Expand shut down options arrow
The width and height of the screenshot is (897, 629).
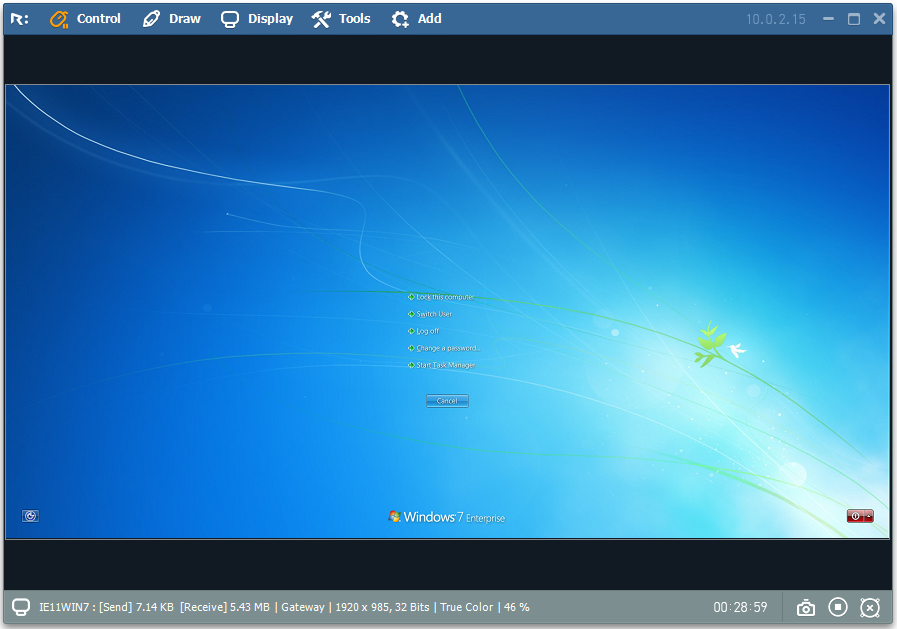[868, 516]
